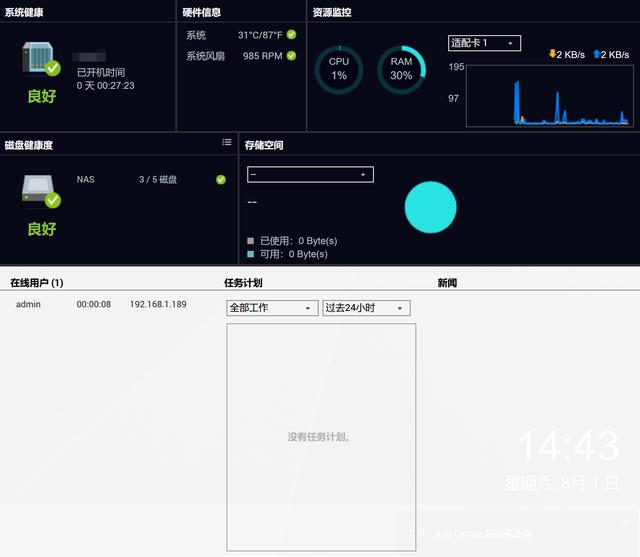The image size is (640, 557).
Task: Click the NAS system health device icon
Action: point(41,59)
